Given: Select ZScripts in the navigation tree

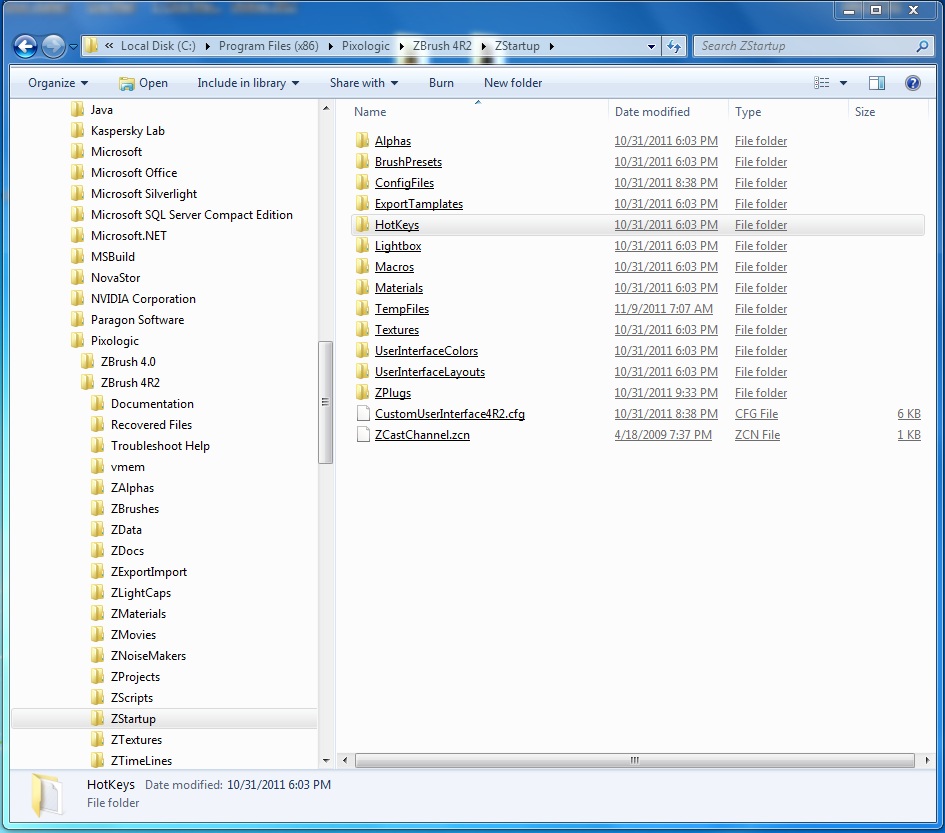Looking at the screenshot, I should tap(131, 698).
